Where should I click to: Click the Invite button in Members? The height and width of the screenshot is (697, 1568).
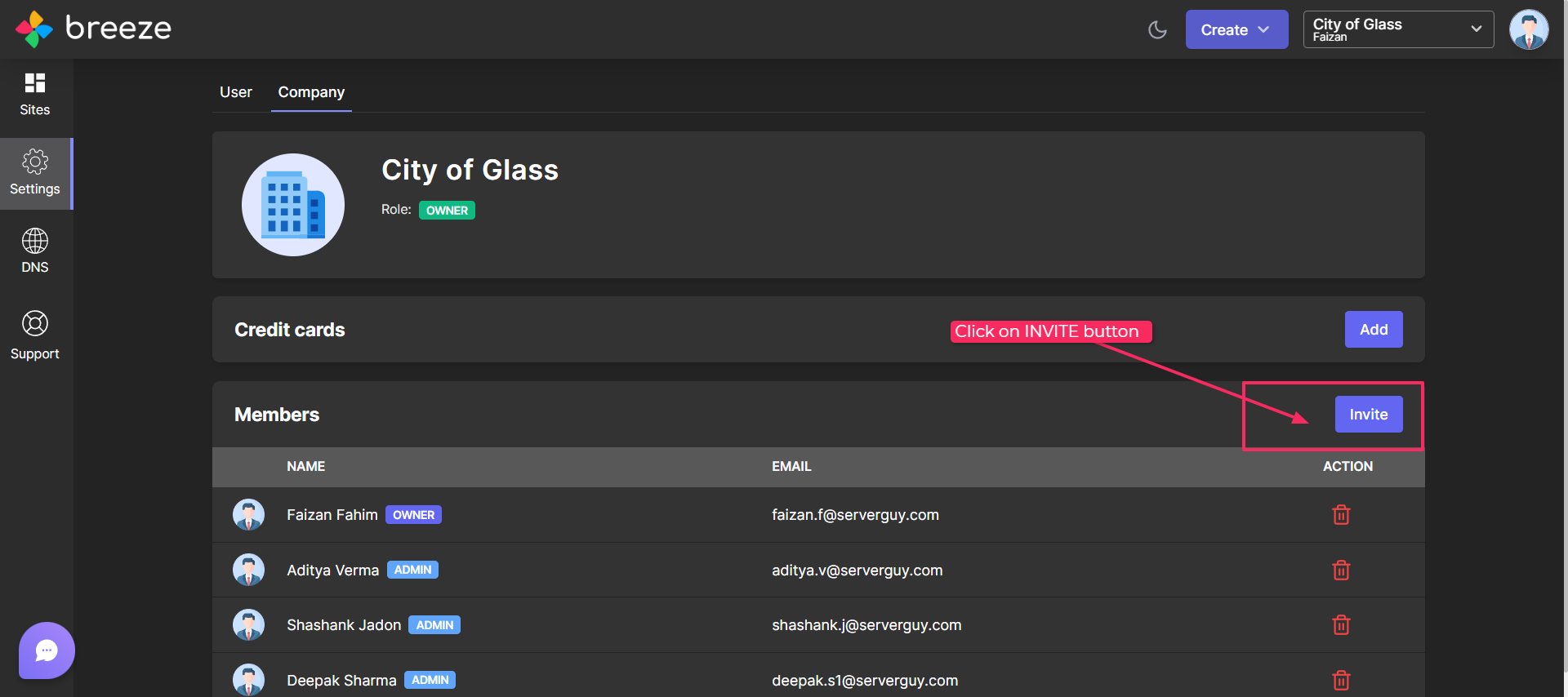[x=1369, y=415]
